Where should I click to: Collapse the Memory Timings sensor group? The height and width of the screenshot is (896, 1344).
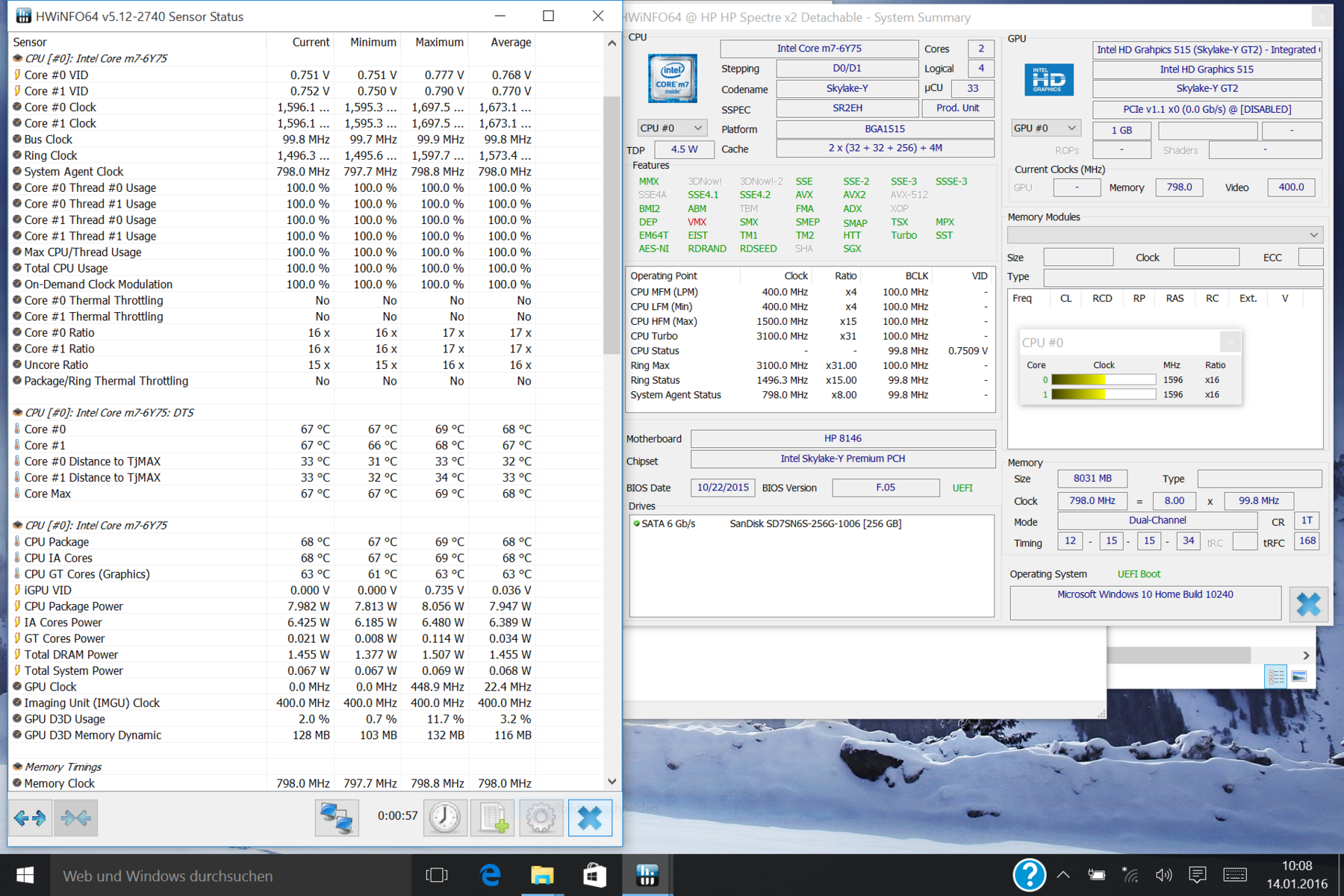(x=17, y=767)
